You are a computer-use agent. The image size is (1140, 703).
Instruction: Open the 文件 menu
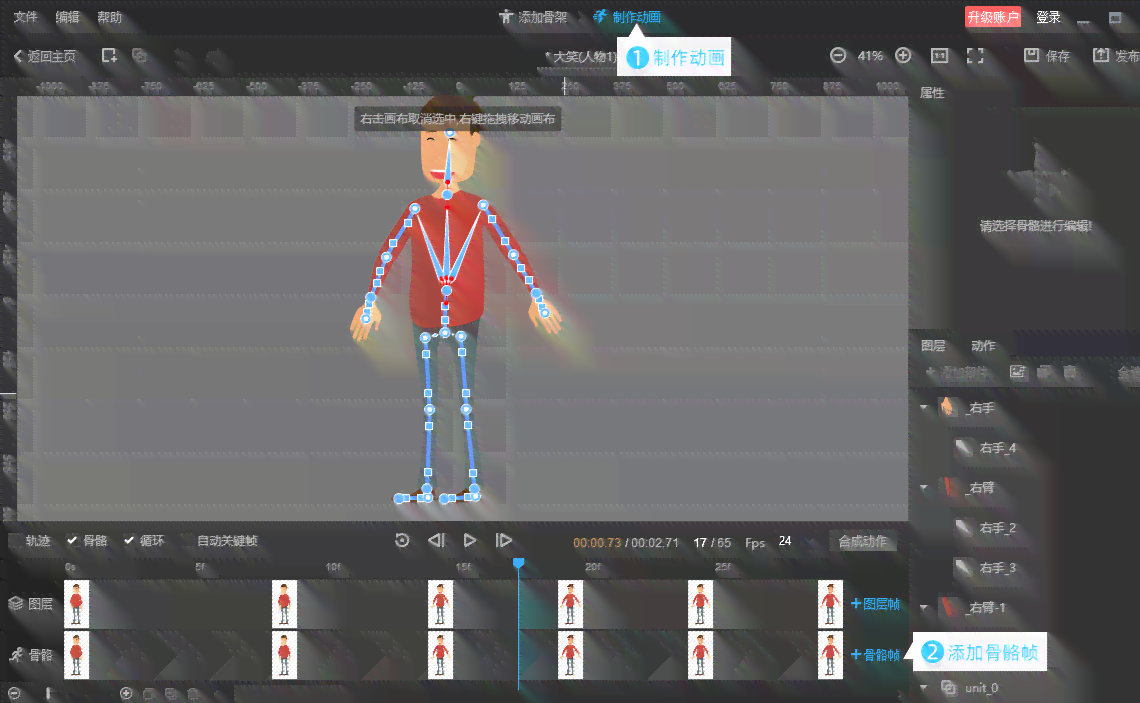click(x=25, y=17)
